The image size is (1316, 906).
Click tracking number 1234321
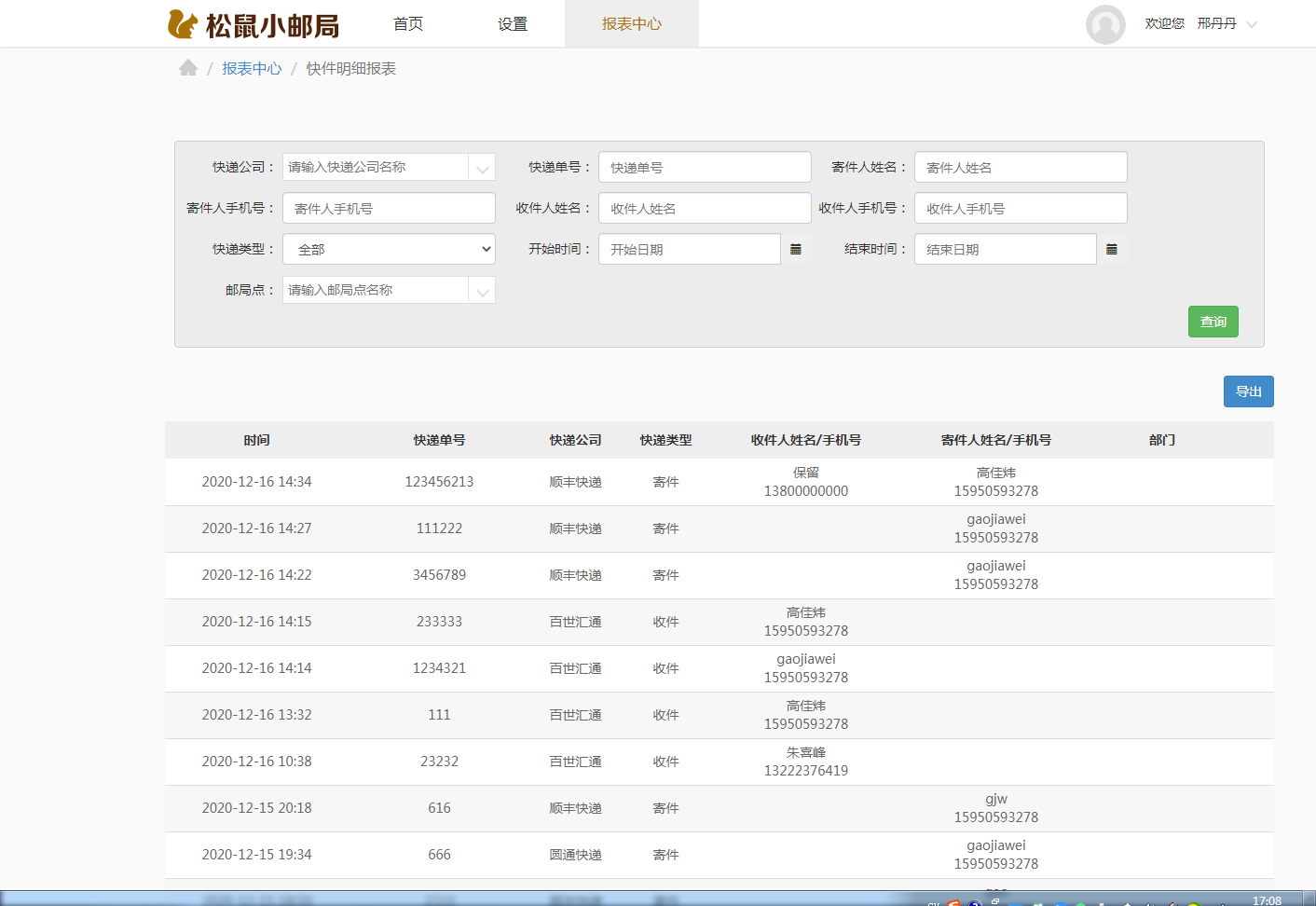[x=440, y=668]
